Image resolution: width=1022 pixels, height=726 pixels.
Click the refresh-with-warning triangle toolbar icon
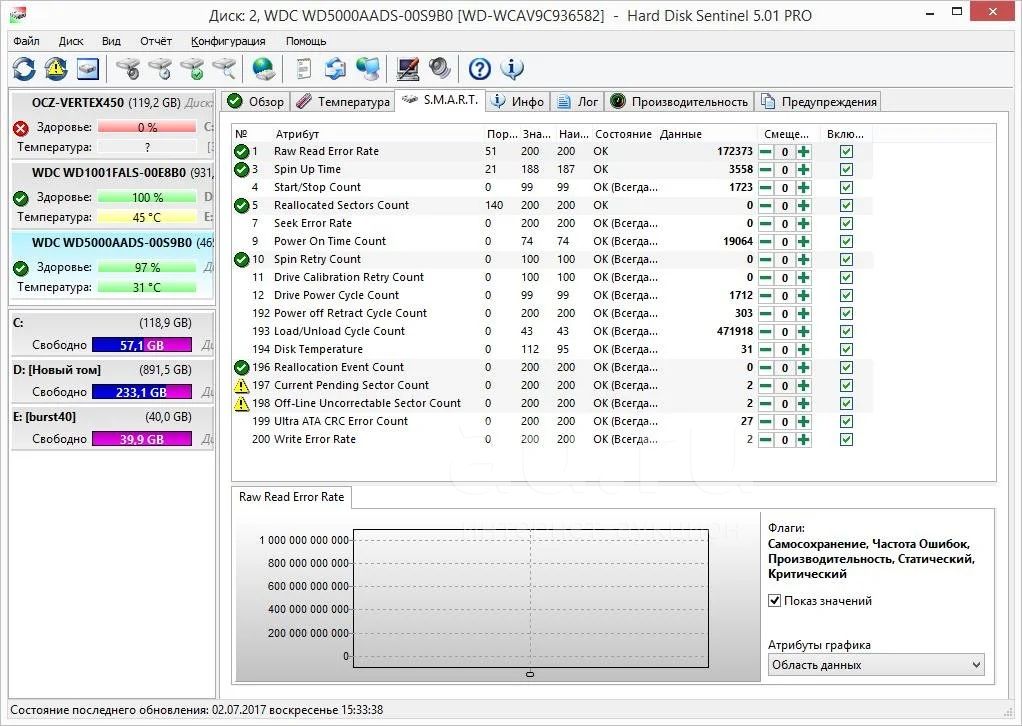click(x=56, y=68)
